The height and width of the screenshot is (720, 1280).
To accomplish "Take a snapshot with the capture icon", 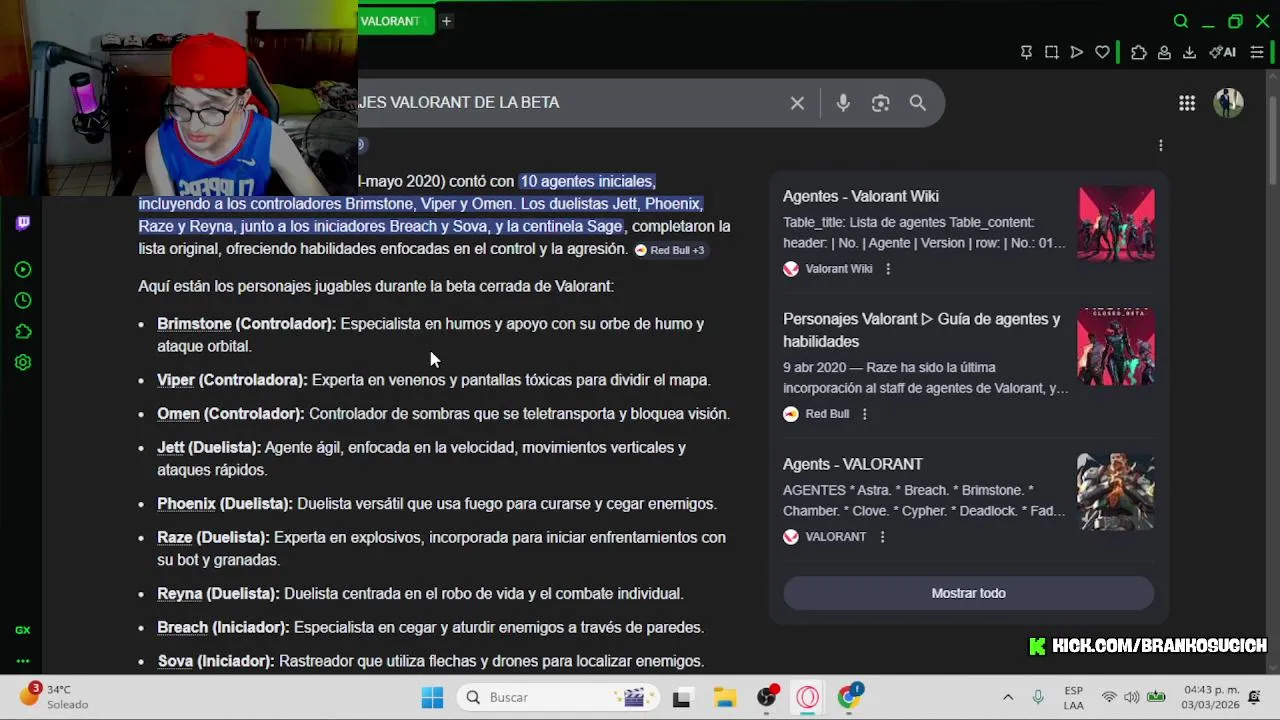I will tap(1051, 52).
